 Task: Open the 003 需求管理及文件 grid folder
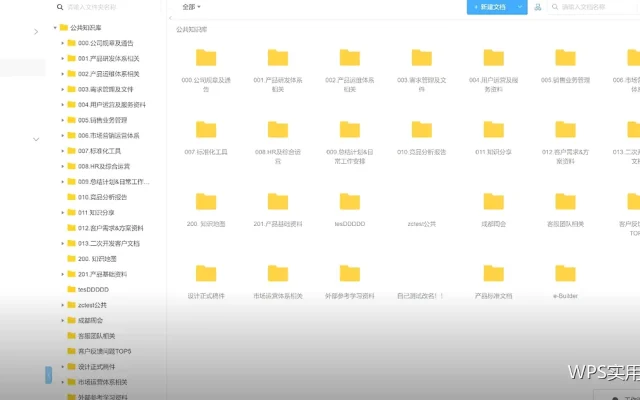pos(422,58)
